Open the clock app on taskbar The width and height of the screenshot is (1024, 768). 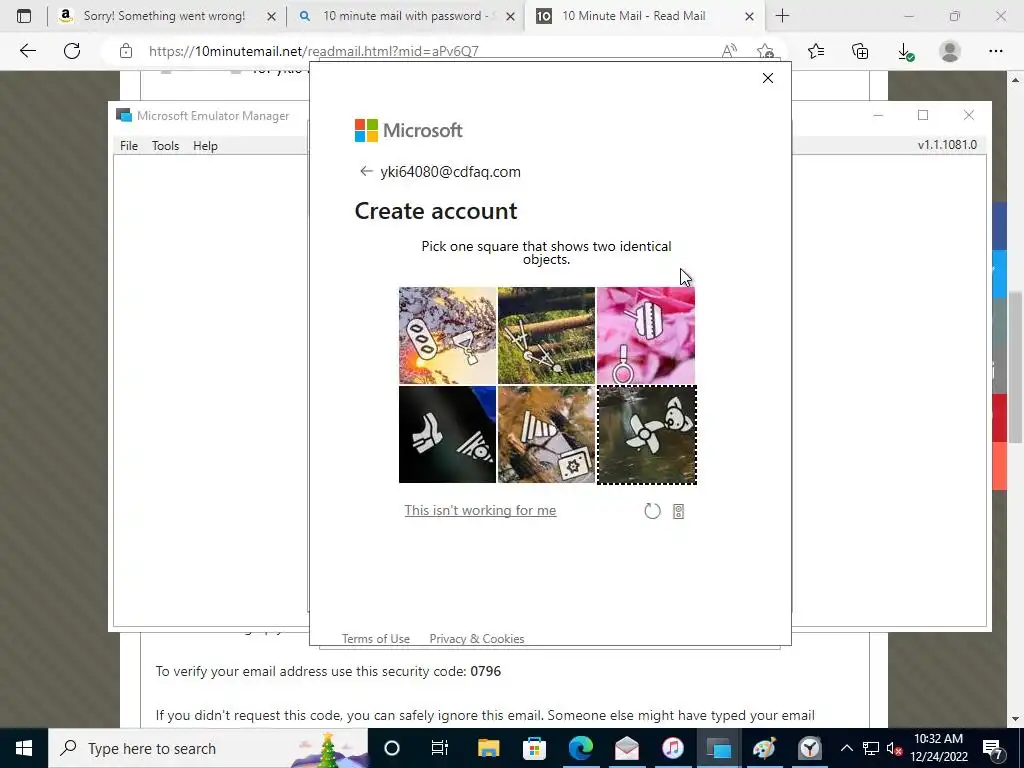[810, 748]
